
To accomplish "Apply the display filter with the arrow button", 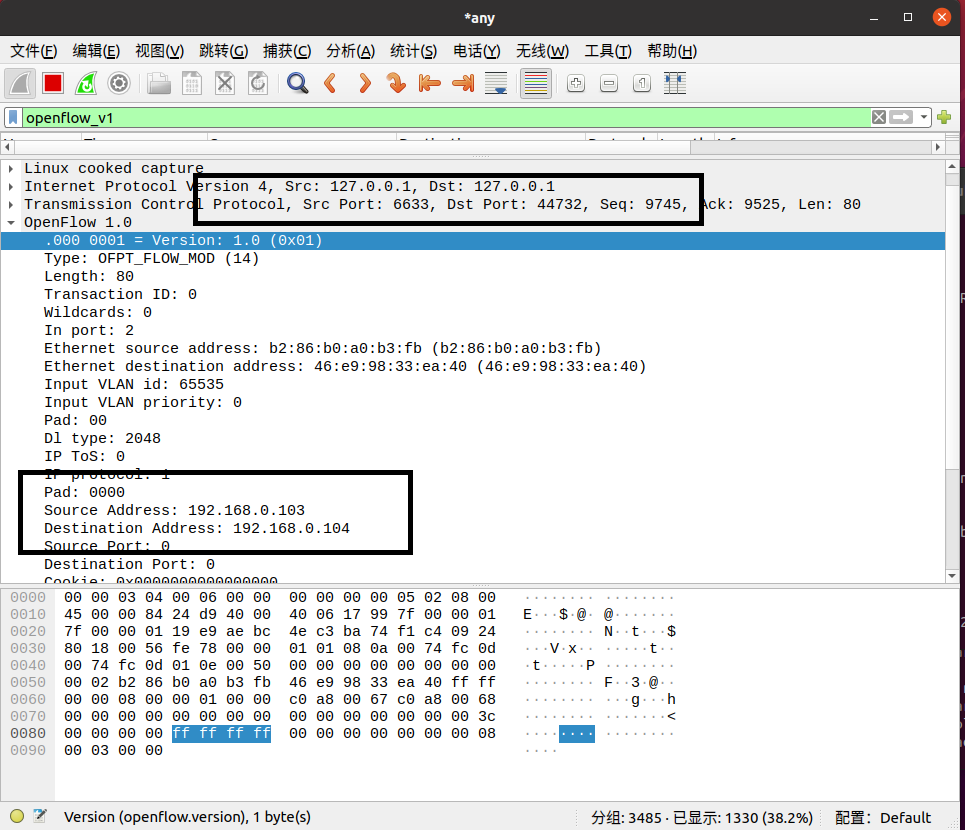I will (x=901, y=117).
